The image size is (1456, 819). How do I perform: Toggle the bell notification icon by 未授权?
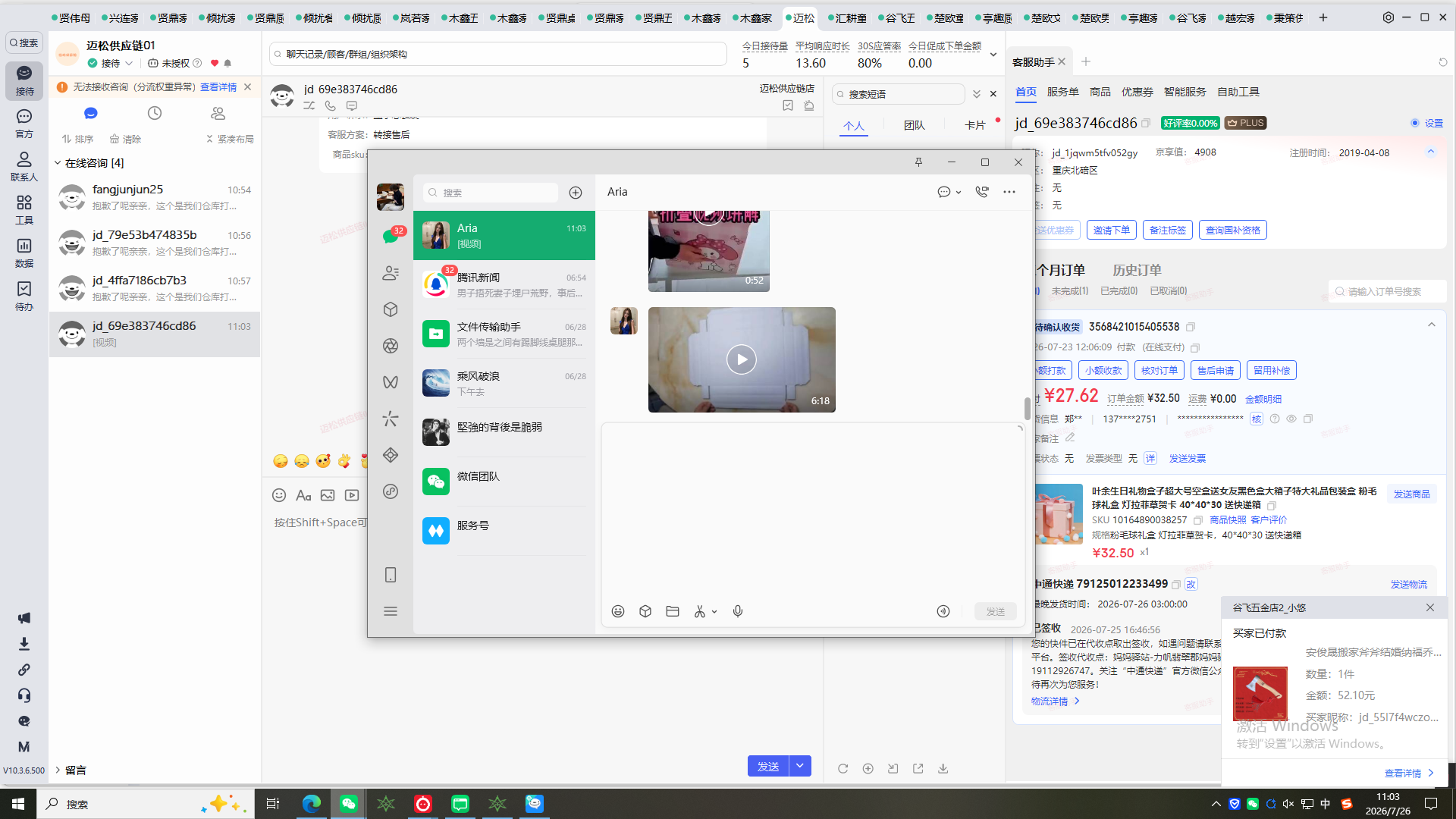(227, 63)
